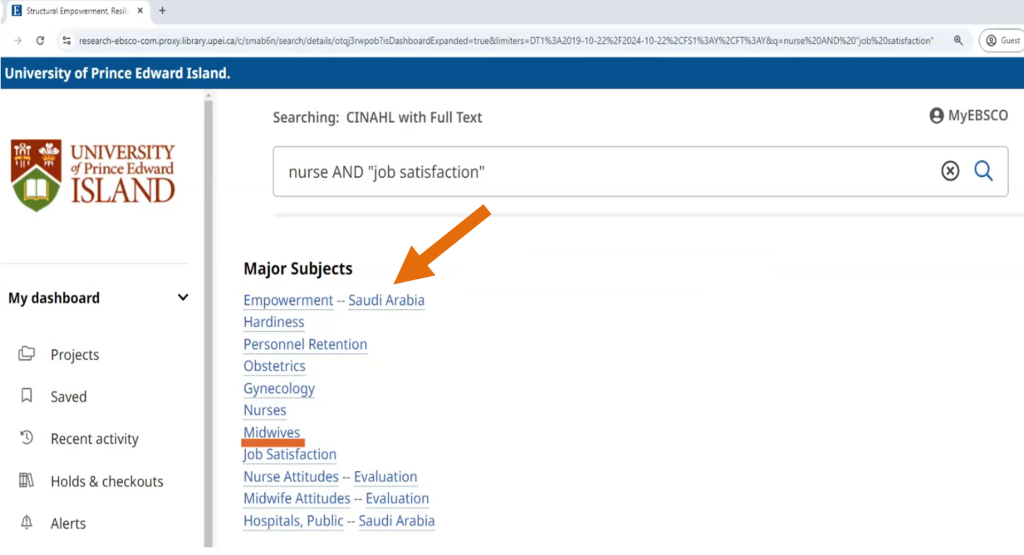Click the magnifying glass search icon

pos(983,171)
